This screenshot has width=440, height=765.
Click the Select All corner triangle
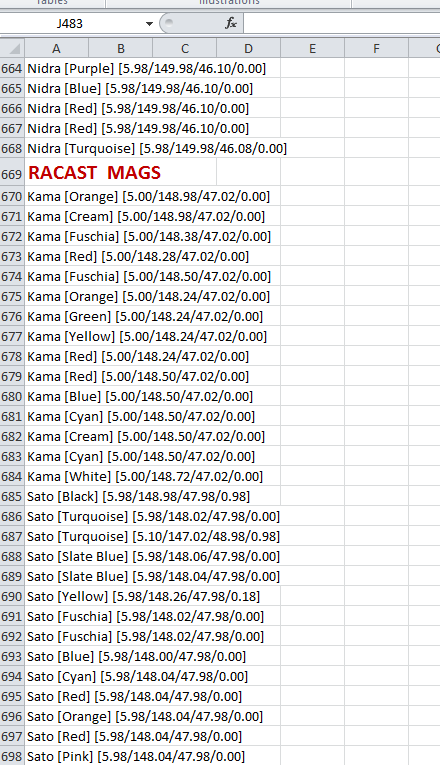pyautogui.click(x=13, y=48)
